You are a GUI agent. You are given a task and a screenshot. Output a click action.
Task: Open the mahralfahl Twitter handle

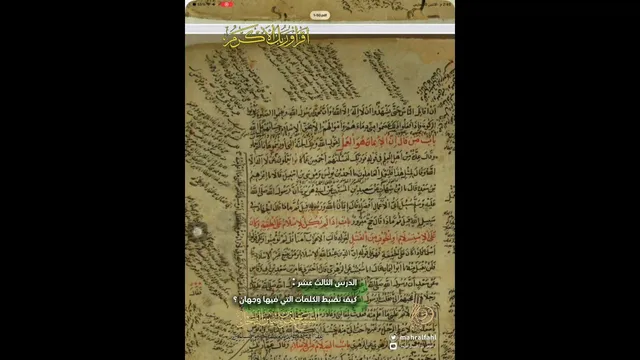[x=418, y=338]
